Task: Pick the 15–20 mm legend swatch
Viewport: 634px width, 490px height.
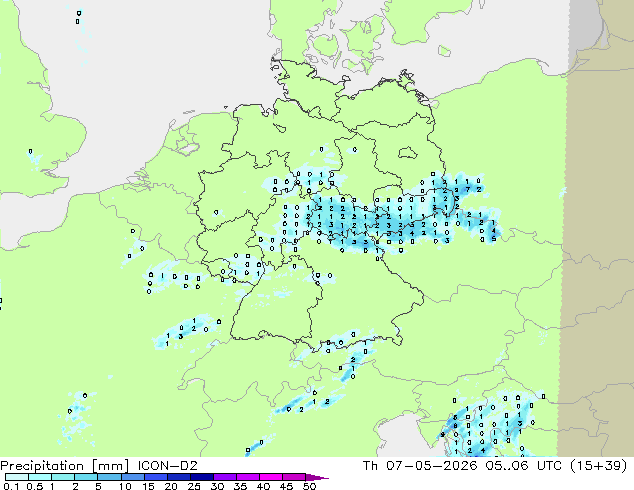Action: click(x=156, y=477)
